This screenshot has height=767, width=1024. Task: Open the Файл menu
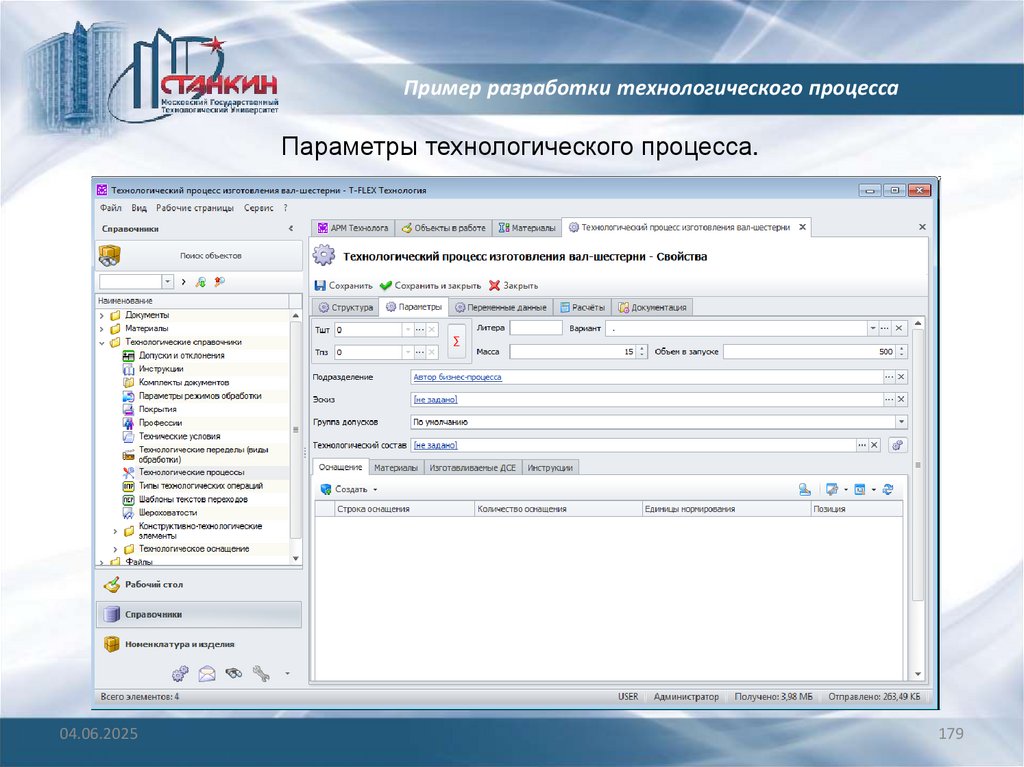[x=110, y=208]
